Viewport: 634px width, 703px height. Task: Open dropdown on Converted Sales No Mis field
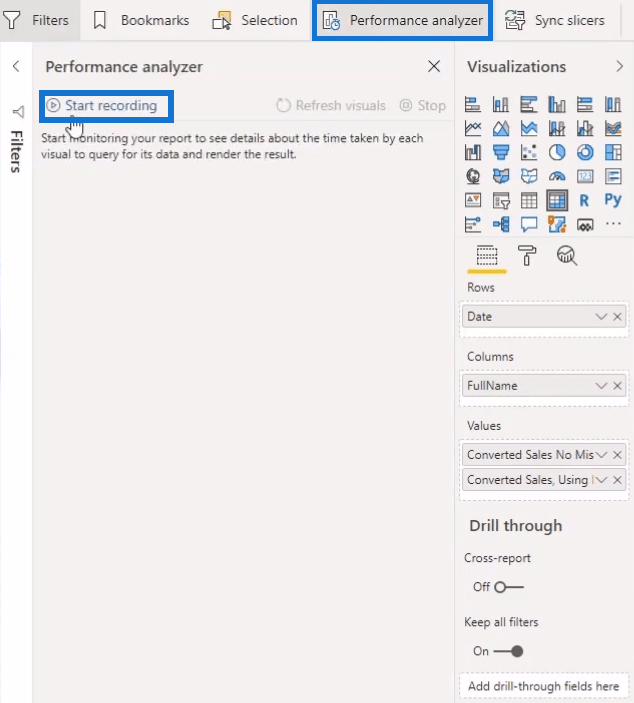(x=601, y=455)
